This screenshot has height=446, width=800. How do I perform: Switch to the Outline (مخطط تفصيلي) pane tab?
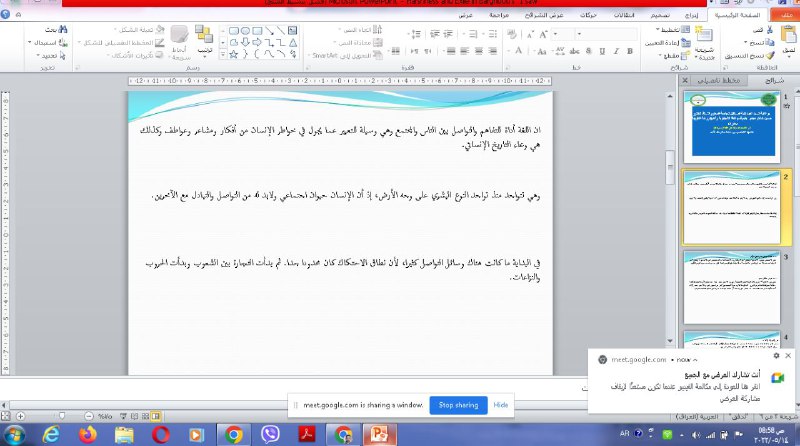tap(718, 80)
